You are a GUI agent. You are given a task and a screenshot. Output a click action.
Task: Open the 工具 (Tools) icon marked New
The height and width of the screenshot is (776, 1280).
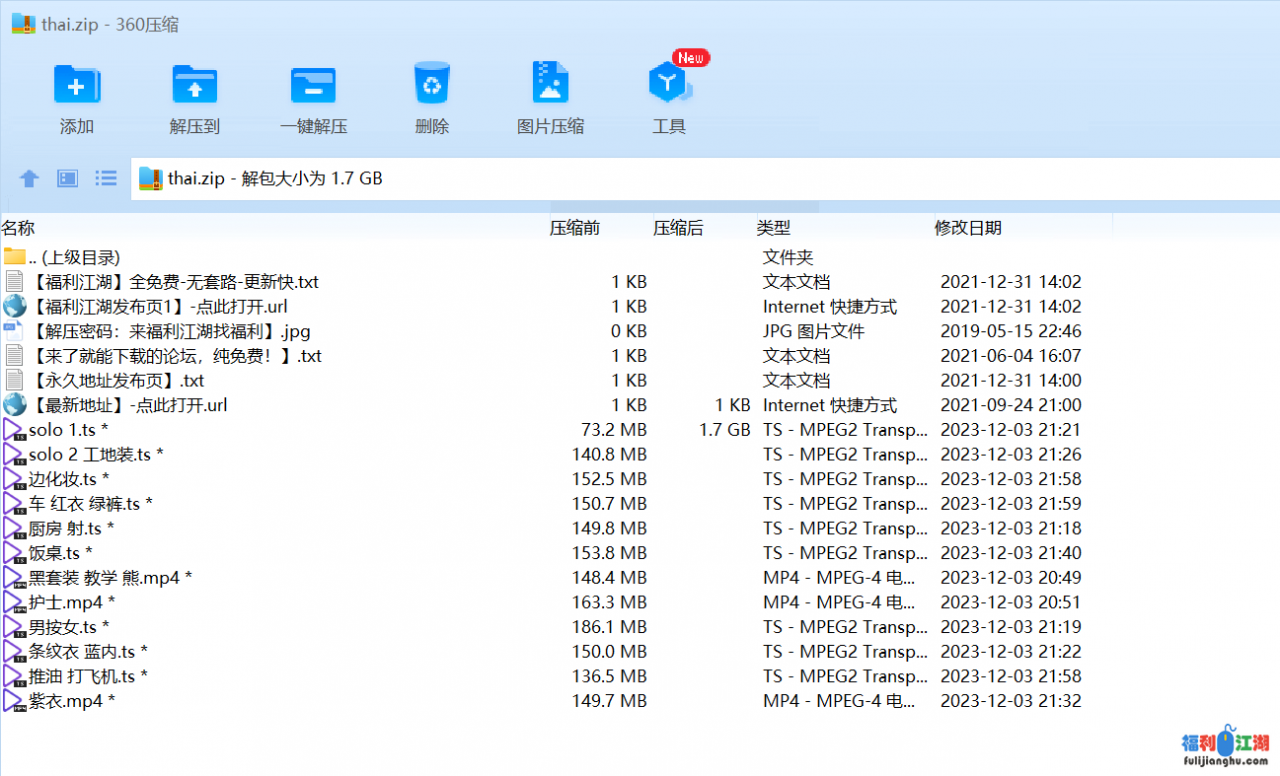click(x=668, y=87)
